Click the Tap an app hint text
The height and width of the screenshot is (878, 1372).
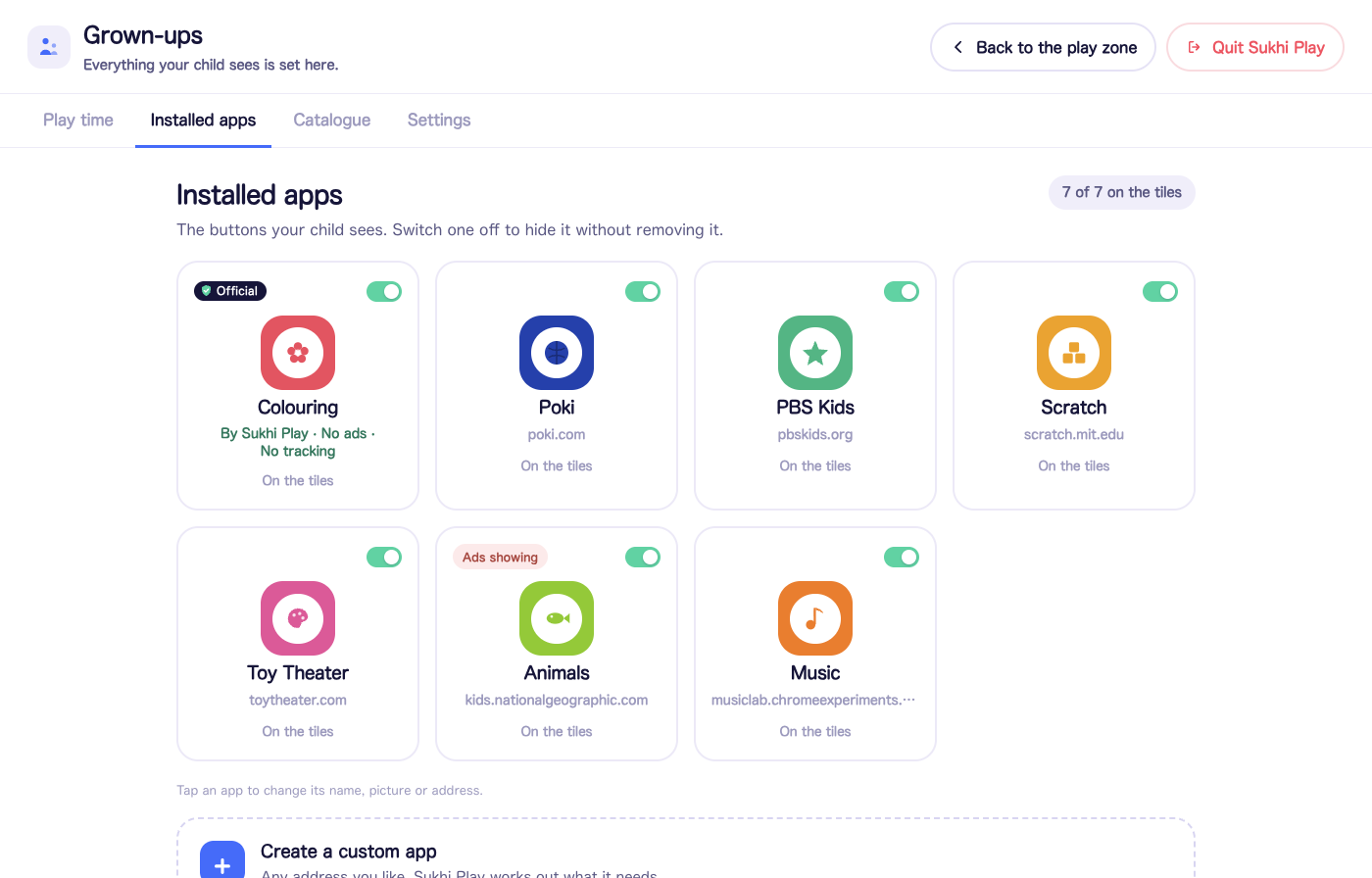(329, 790)
